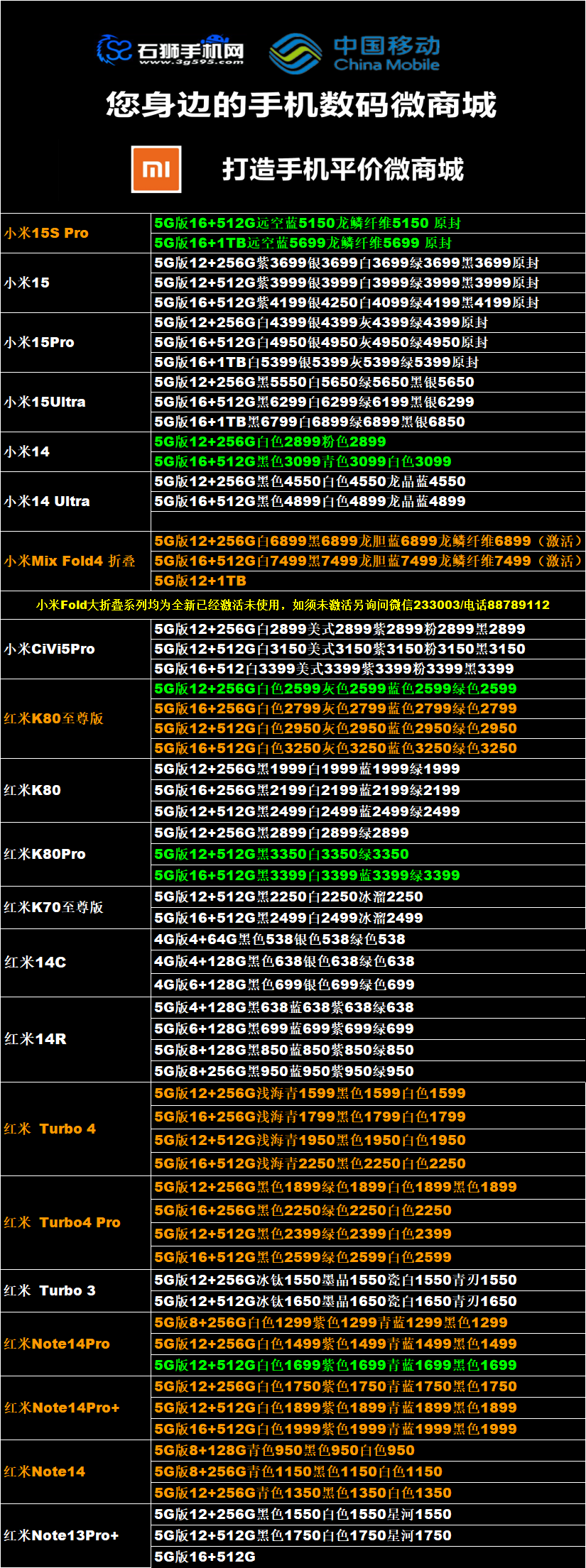Select the Note14 8+128G 青色950 row

pos(369,1450)
